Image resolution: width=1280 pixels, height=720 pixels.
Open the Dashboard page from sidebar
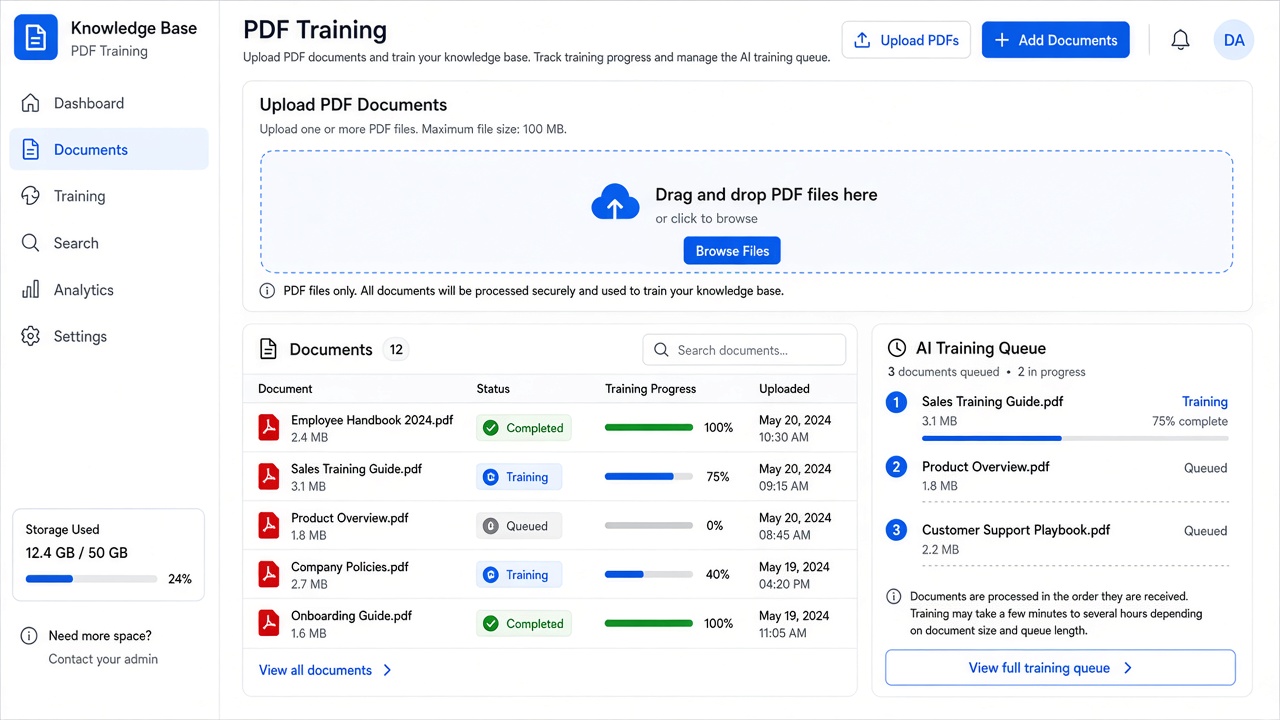point(109,103)
